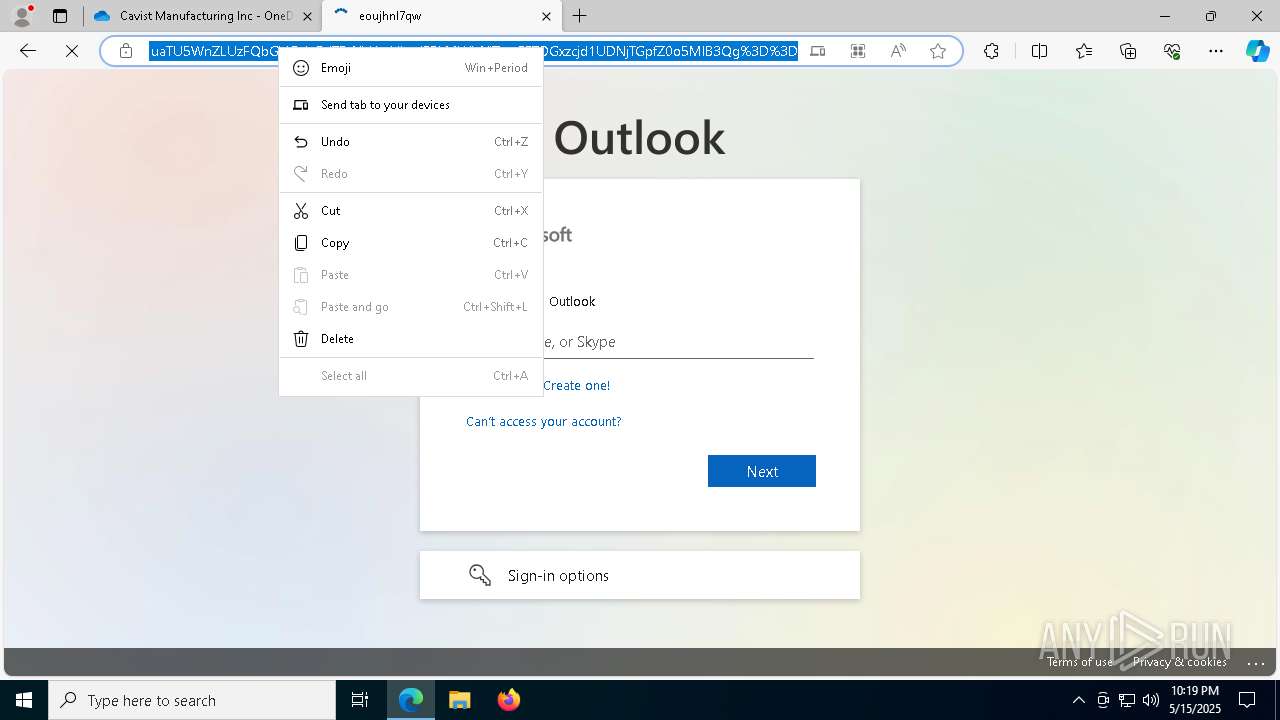
Task: Click the QR code icon in address bar
Action: [858, 51]
